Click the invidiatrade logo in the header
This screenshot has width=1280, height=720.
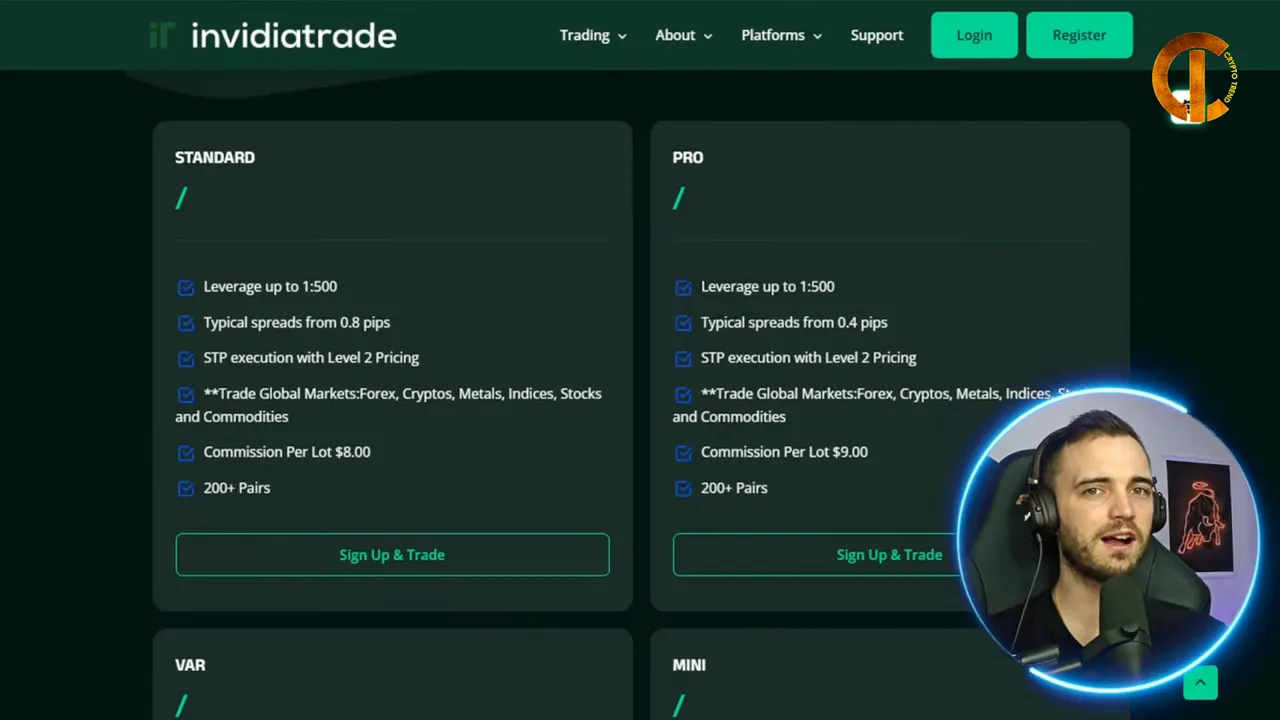273,36
